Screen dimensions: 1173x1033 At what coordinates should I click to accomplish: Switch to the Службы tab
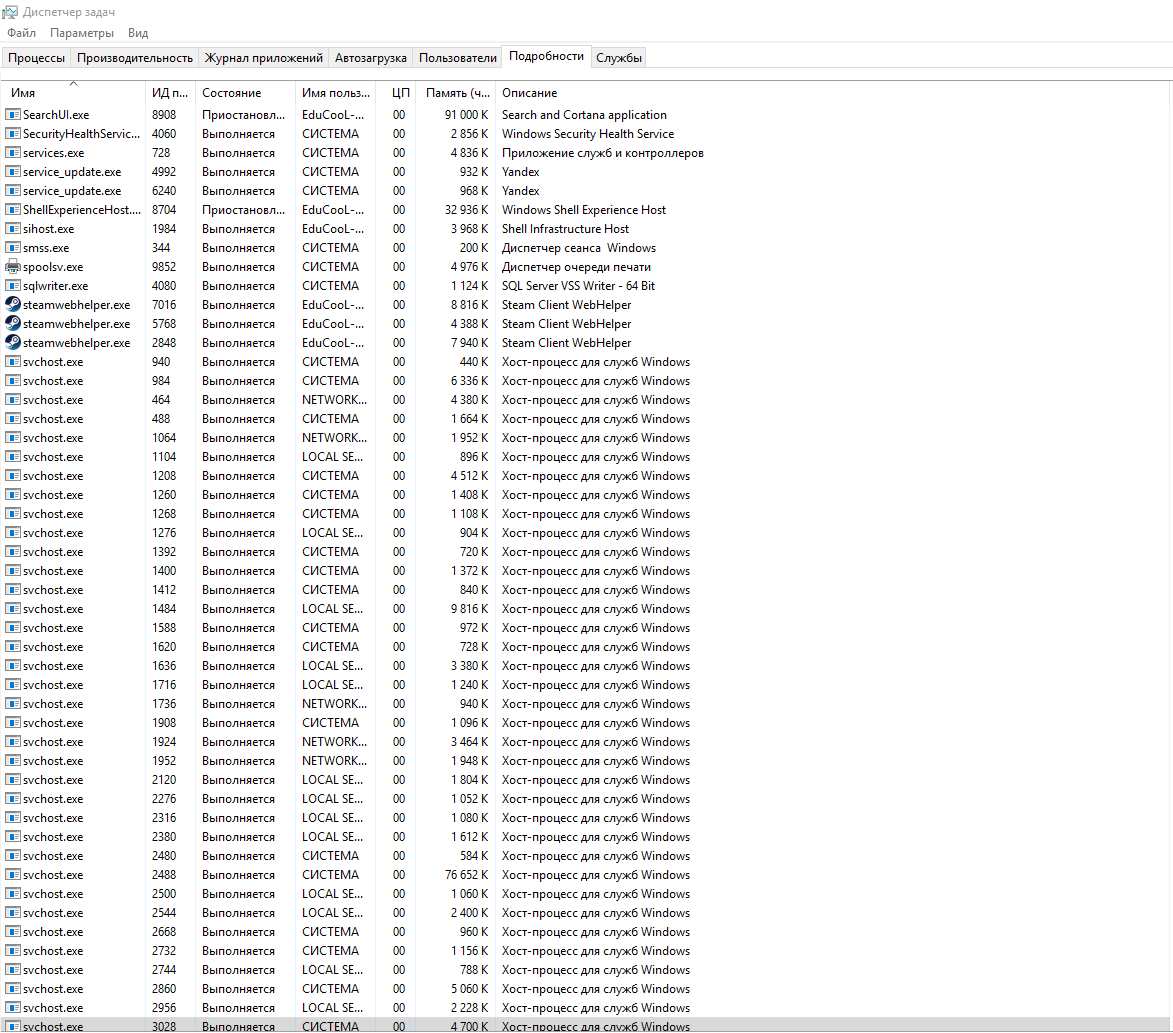click(619, 58)
